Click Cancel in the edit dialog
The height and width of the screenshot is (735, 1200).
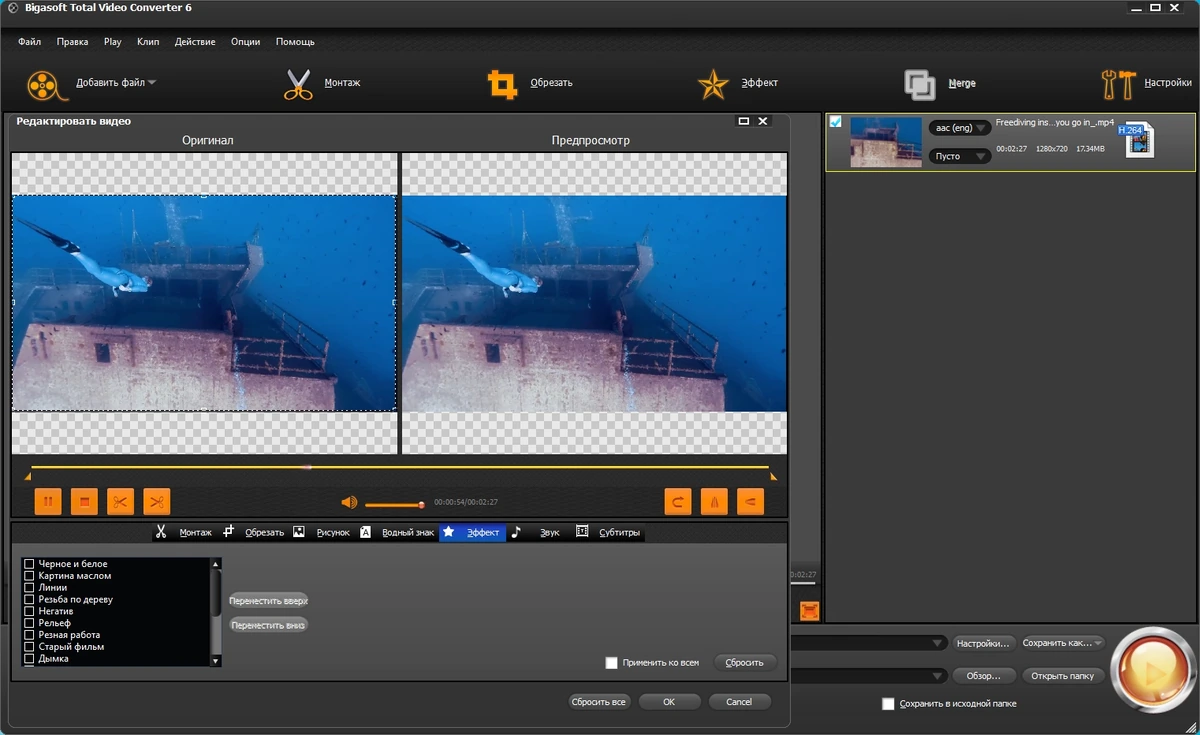point(739,702)
